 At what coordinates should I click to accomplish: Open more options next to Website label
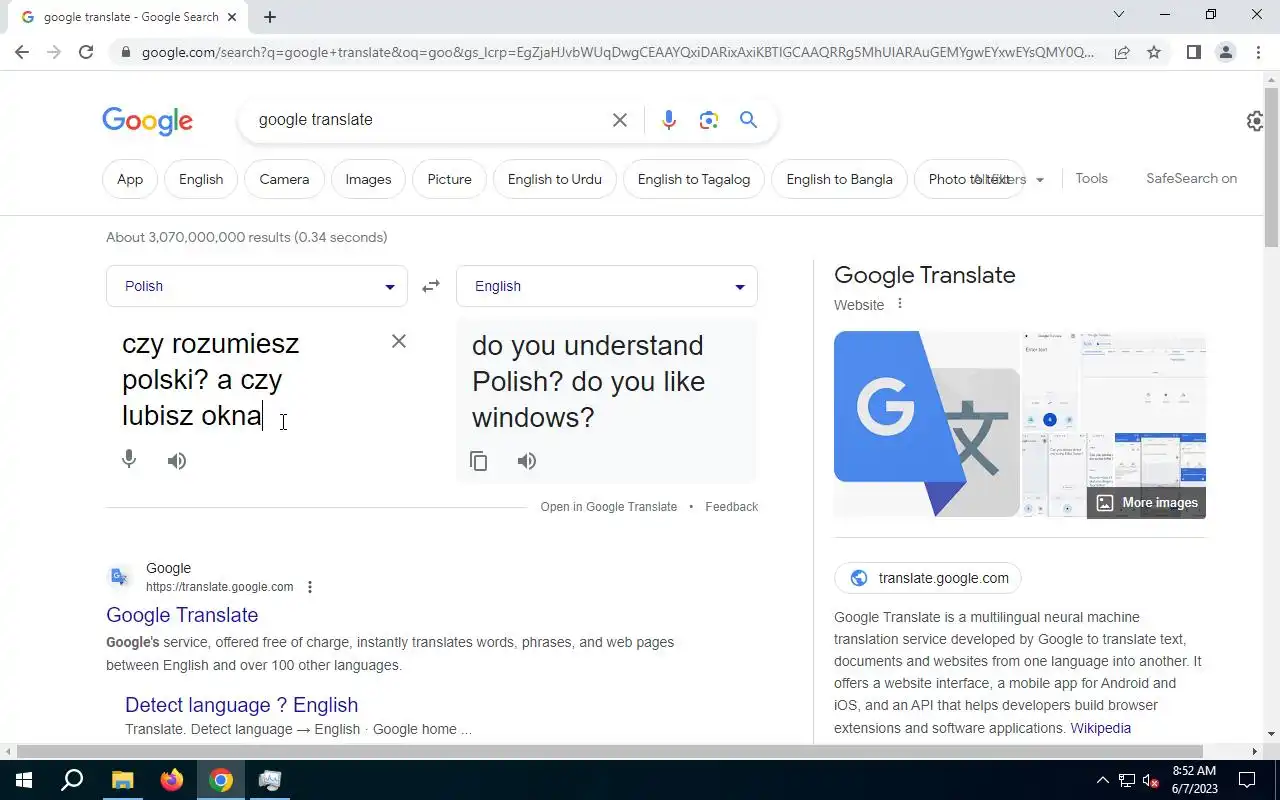click(899, 304)
